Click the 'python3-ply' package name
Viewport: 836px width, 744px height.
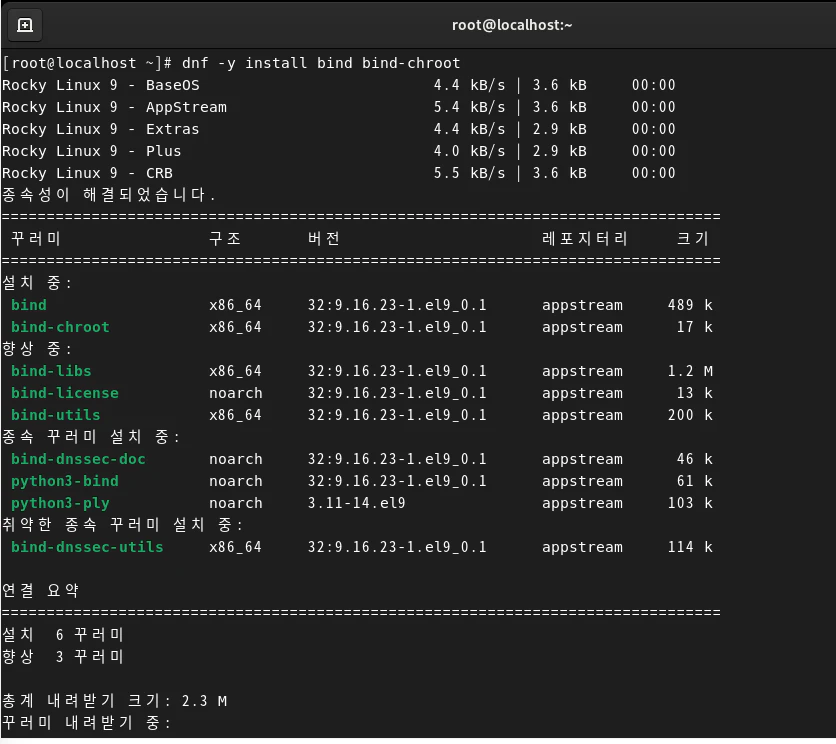click(x=60, y=503)
